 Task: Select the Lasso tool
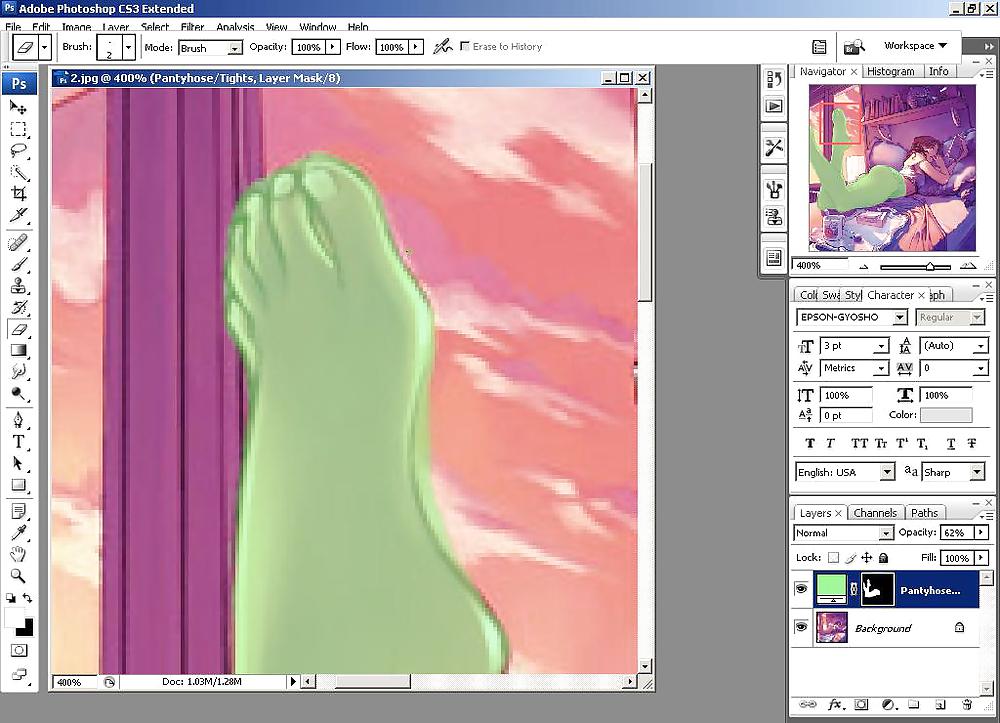18,151
